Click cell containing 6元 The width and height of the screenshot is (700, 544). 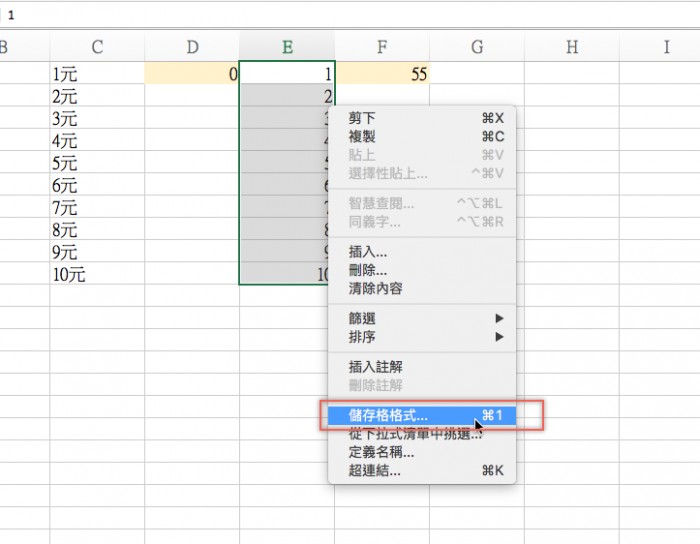pos(97,185)
